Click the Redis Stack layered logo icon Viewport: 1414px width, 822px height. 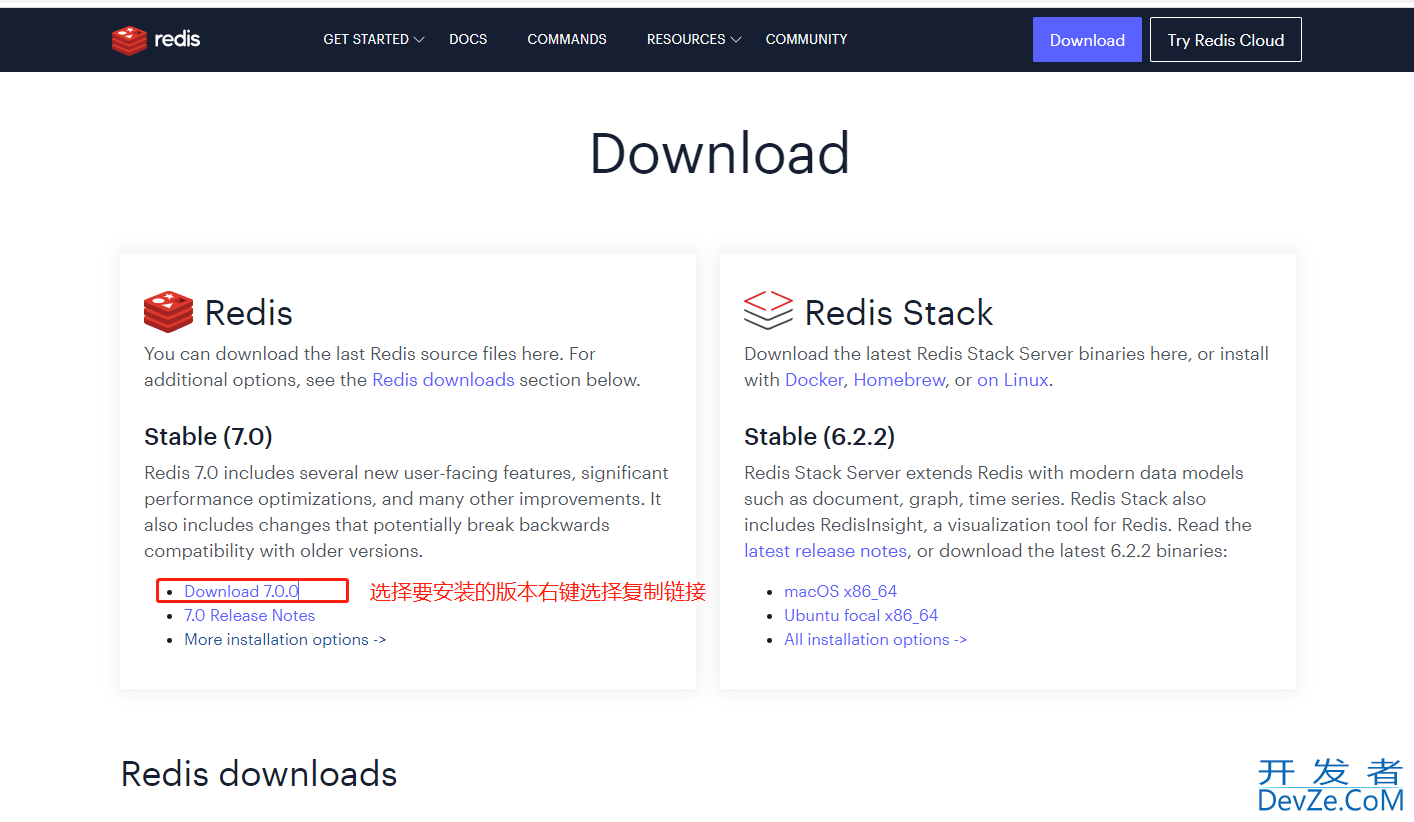pyautogui.click(x=768, y=310)
